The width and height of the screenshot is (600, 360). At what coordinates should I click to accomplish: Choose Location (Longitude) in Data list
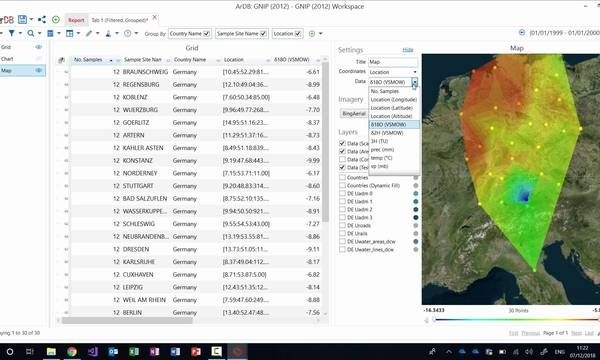(x=394, y=100)
